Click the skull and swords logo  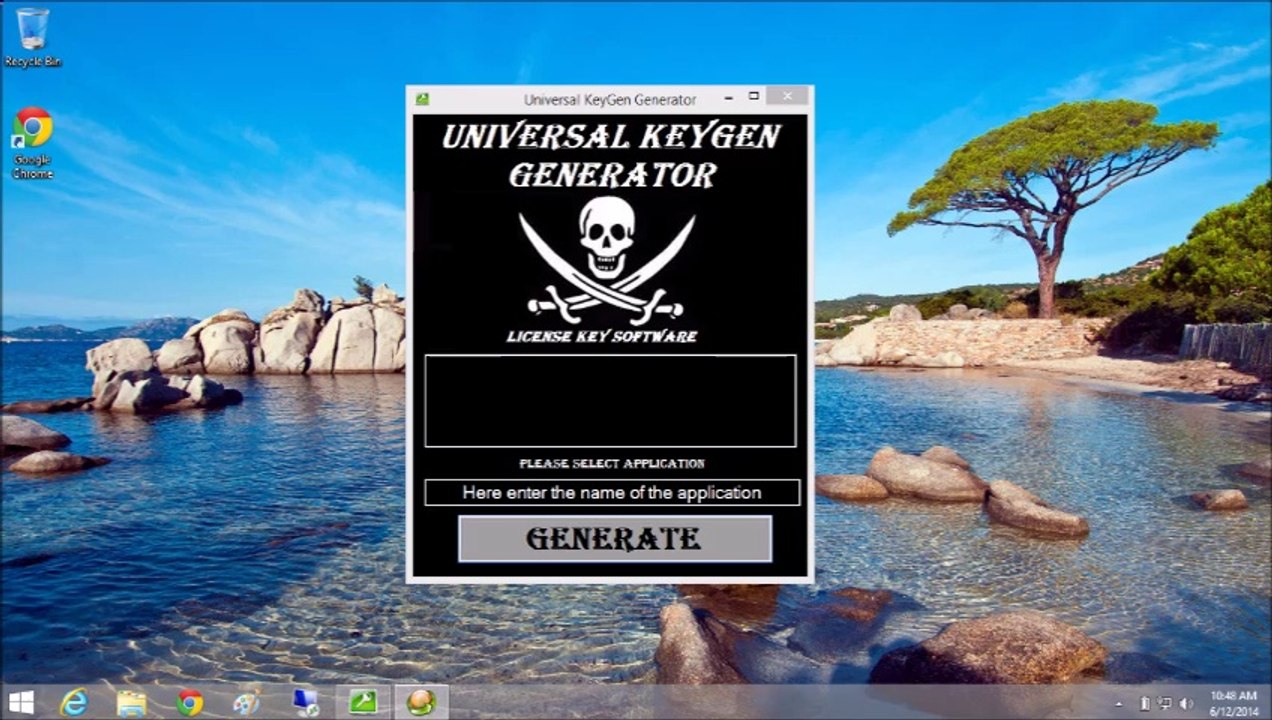[x=607, y=259]
